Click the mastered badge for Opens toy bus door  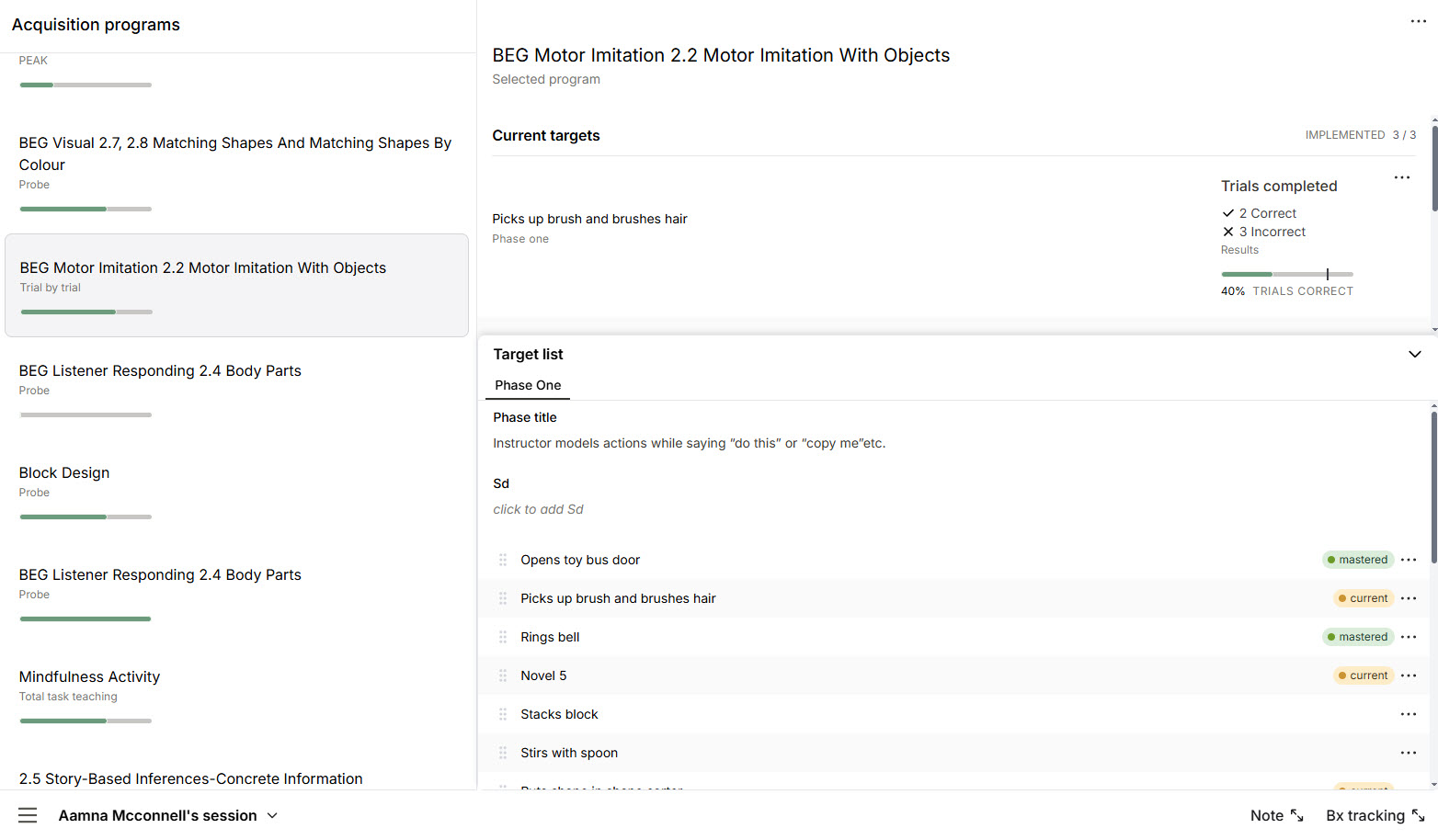click(x=1358, y=560)
